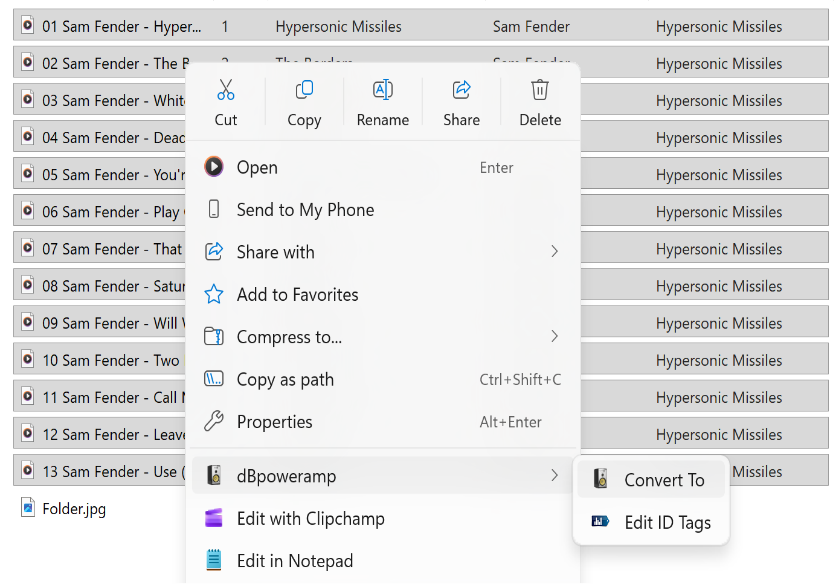The image size is (836, 584).
Task: Click the Clipchamp icon
Action: pyautogui.click(x=214, y=518)
